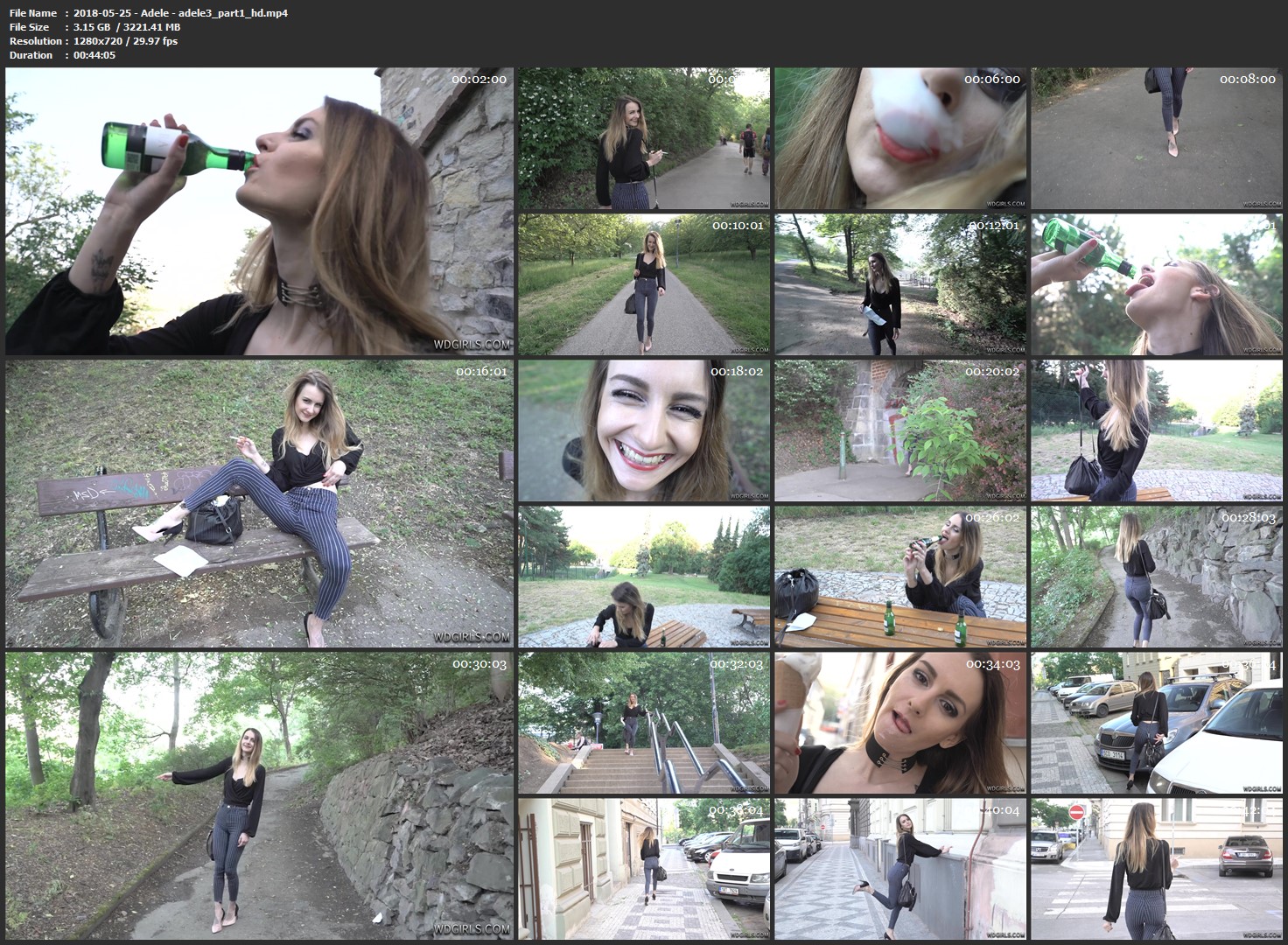Click the 00:18:02 smiling face thumbnail
Screen dimensions: 1288x945
click(x=644, y=430)
